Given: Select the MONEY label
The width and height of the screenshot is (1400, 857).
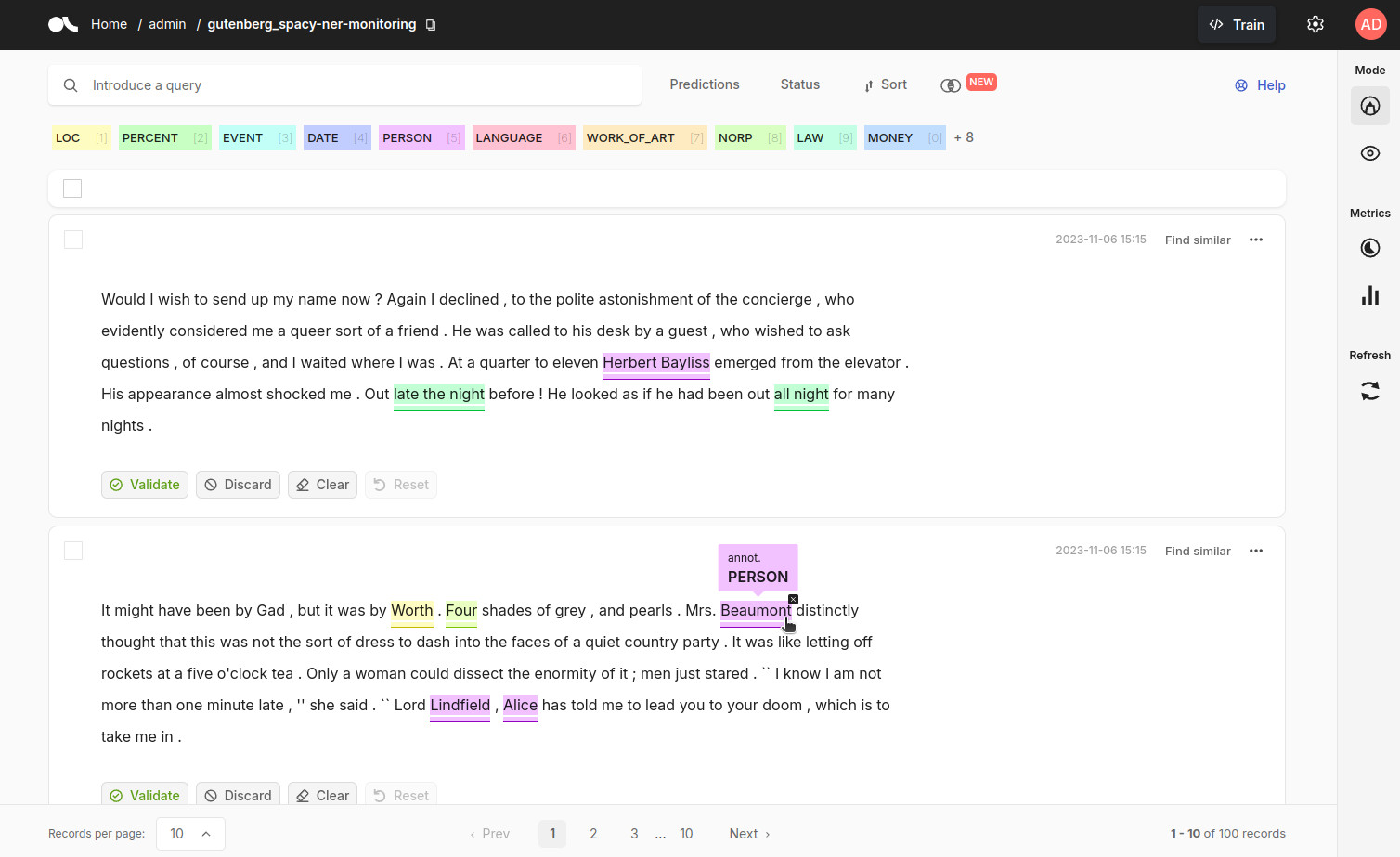Looking at the screenshot, I should click(905, 137).
